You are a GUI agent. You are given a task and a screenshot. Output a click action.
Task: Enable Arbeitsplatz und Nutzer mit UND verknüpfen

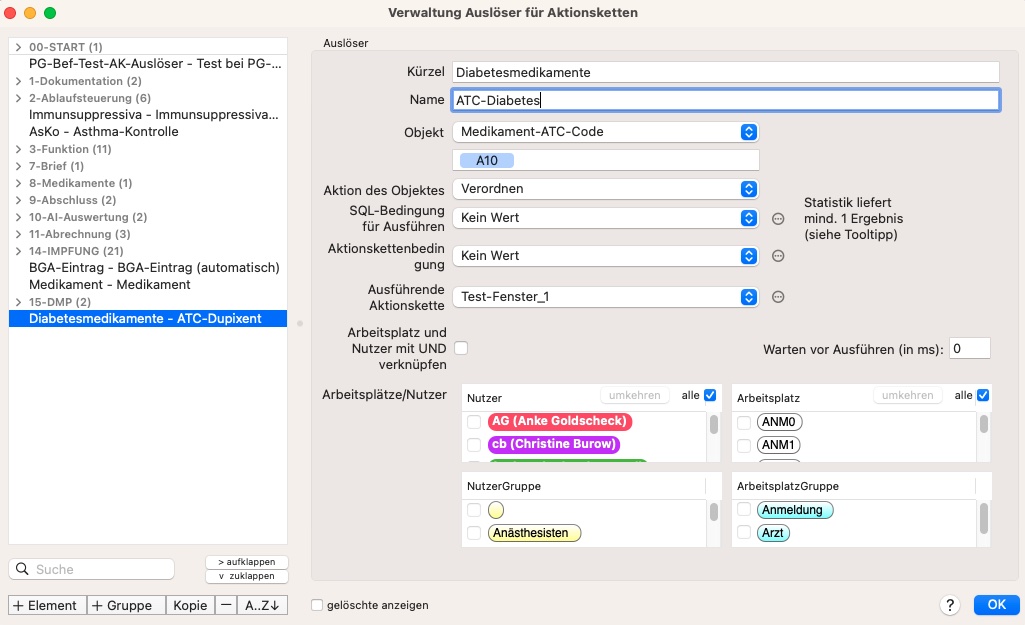[x=461, y=348]
